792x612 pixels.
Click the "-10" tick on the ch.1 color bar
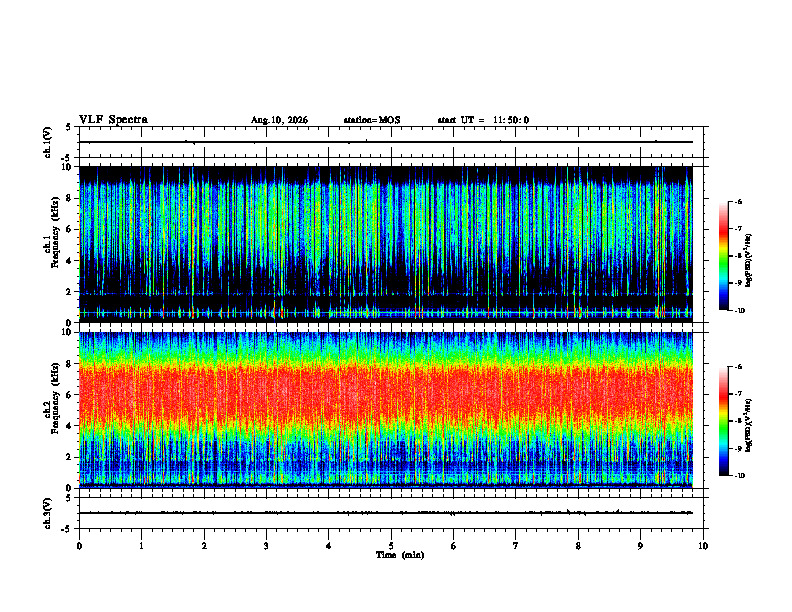click(740, 311)
